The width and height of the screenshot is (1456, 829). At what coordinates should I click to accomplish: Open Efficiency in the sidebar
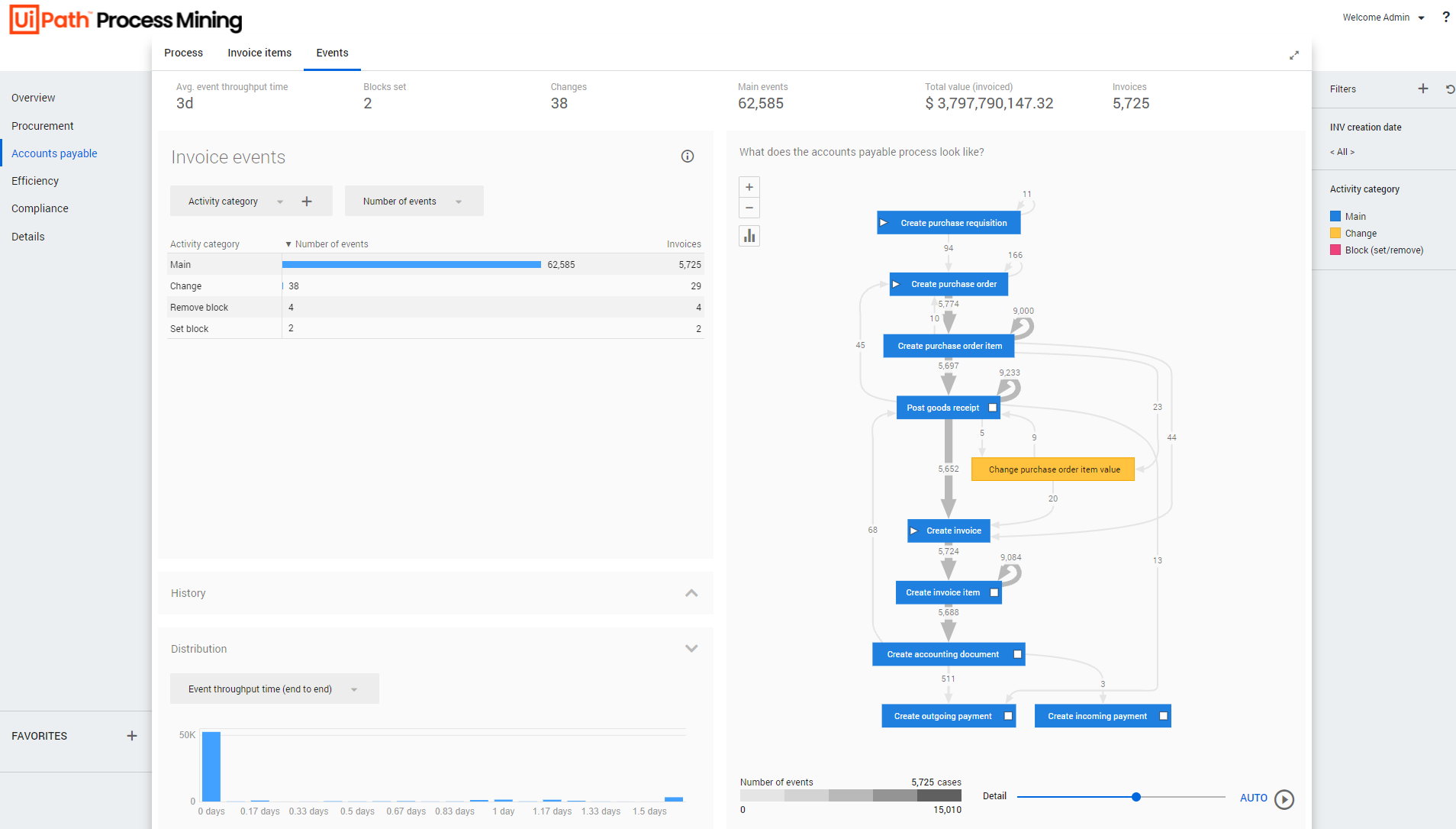(x=35, y=181)
